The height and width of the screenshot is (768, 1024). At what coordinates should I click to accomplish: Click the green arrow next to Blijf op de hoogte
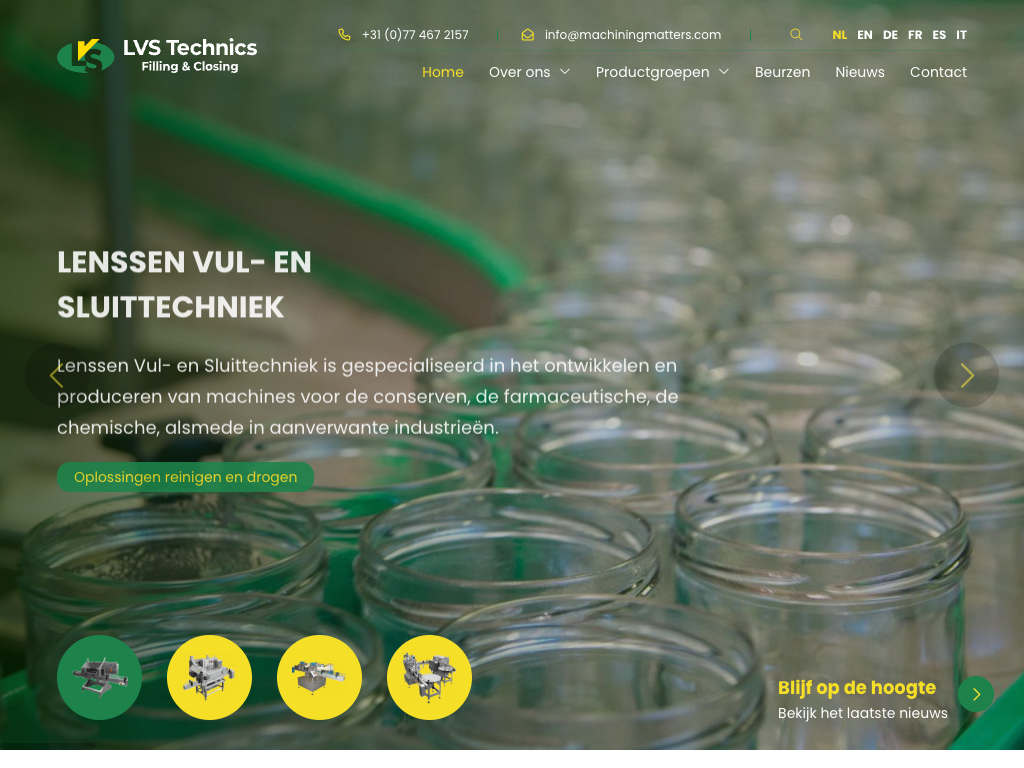[x=976, y=694]
